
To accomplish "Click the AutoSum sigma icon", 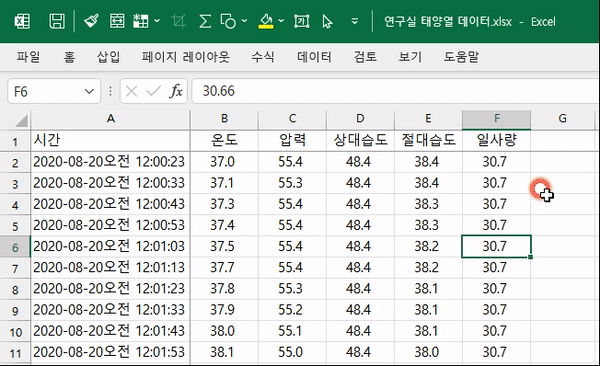I will (205, 21).
